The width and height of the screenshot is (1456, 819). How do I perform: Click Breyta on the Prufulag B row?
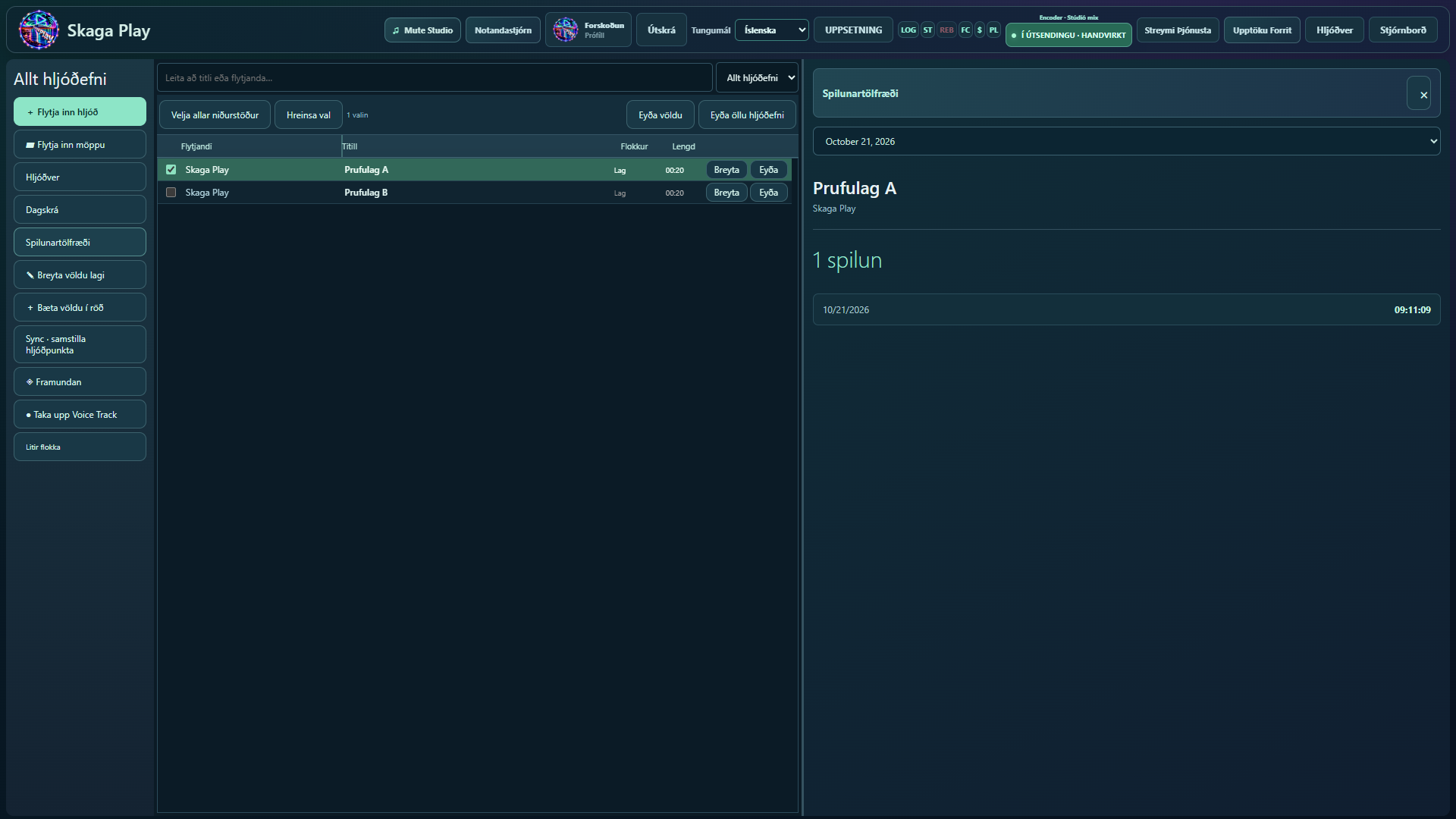(x=726, y=192)
